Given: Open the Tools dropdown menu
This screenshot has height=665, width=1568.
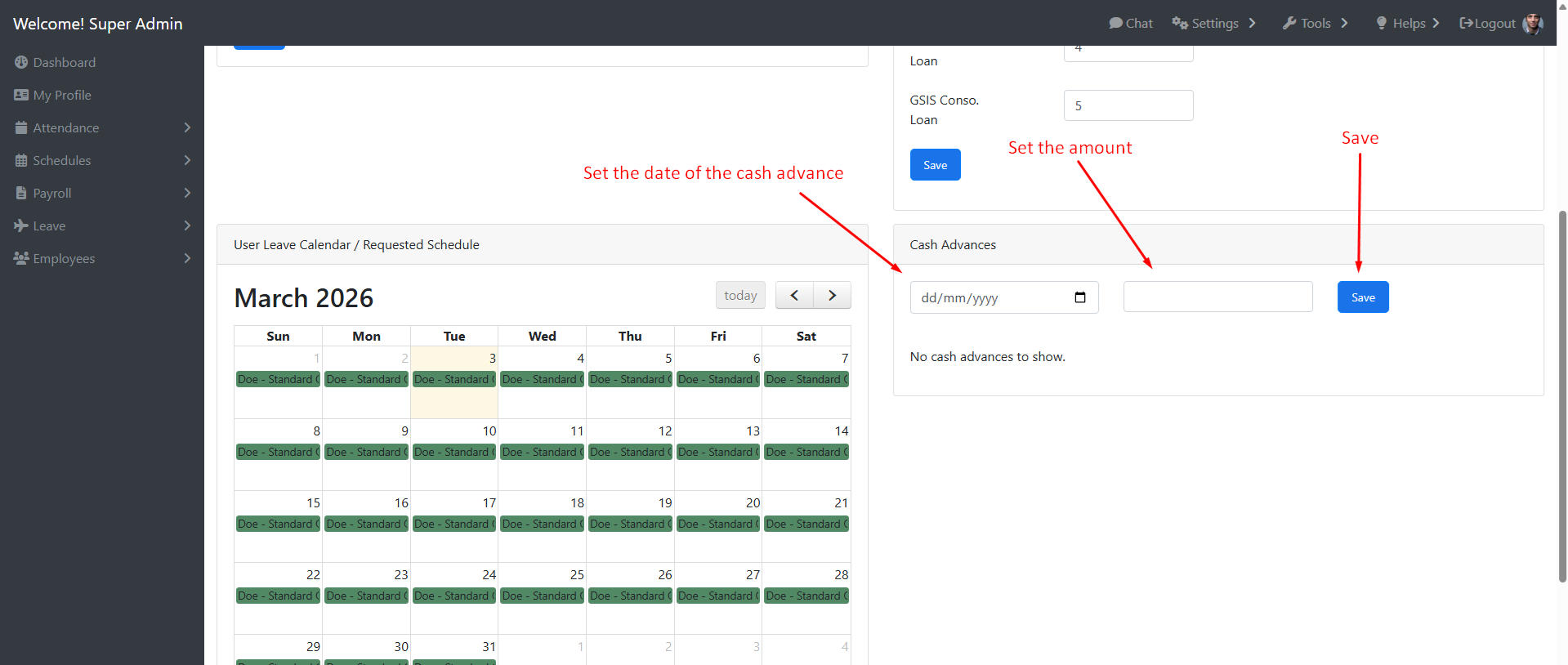Looking at the screenshot, I should pyautogui.click(x=1315, y=24).
